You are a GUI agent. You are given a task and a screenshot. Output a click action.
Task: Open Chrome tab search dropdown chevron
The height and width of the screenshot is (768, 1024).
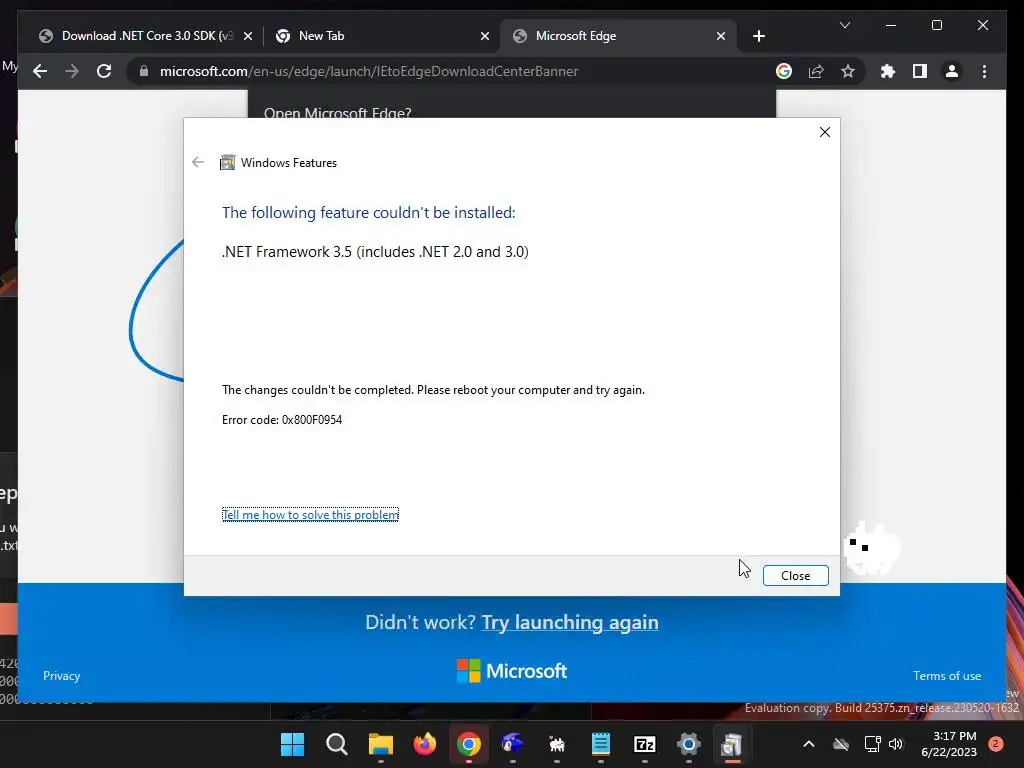[844, 25]
